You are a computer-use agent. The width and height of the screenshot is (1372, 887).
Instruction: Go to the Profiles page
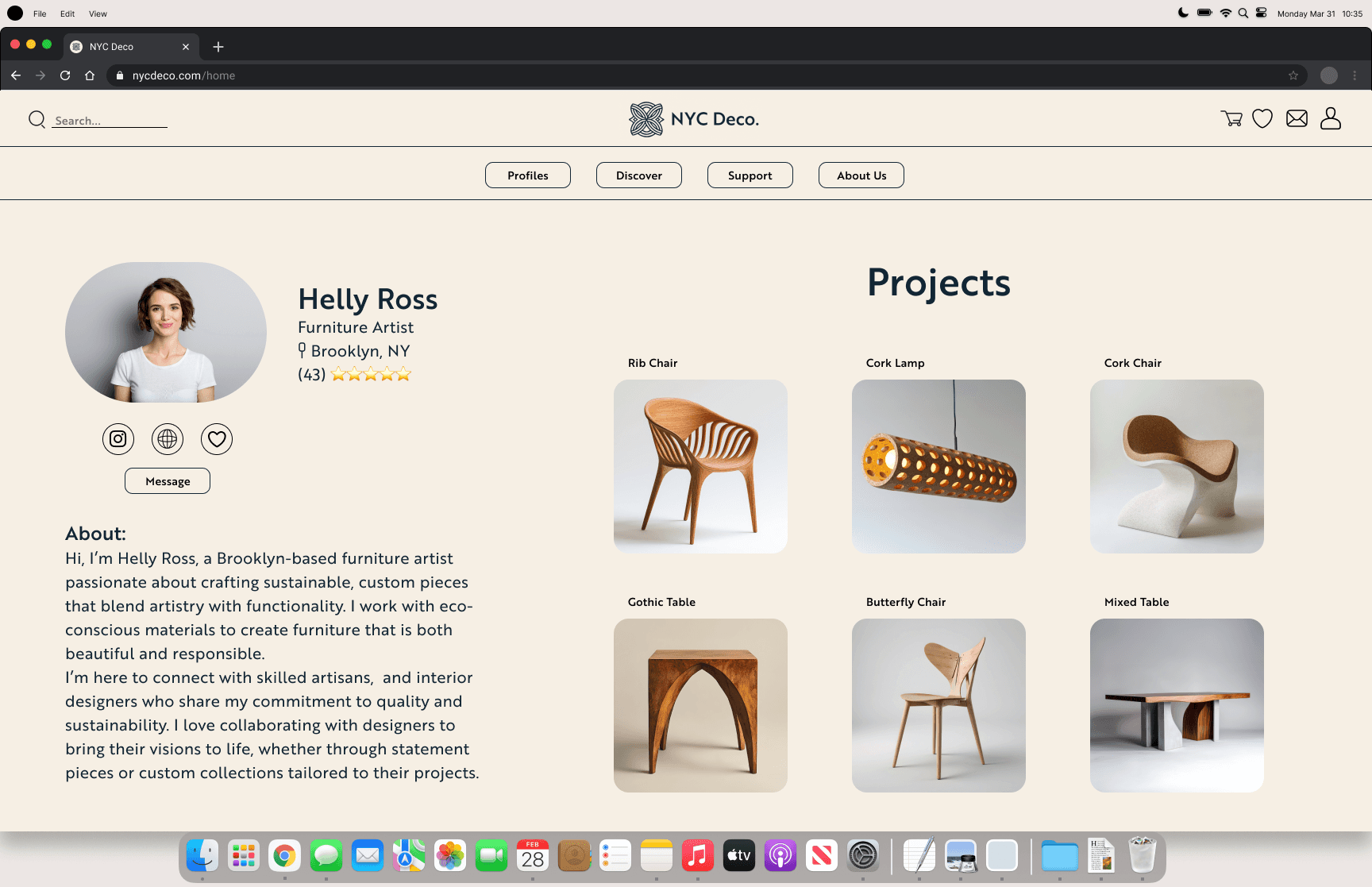click(x=528, y=175)
